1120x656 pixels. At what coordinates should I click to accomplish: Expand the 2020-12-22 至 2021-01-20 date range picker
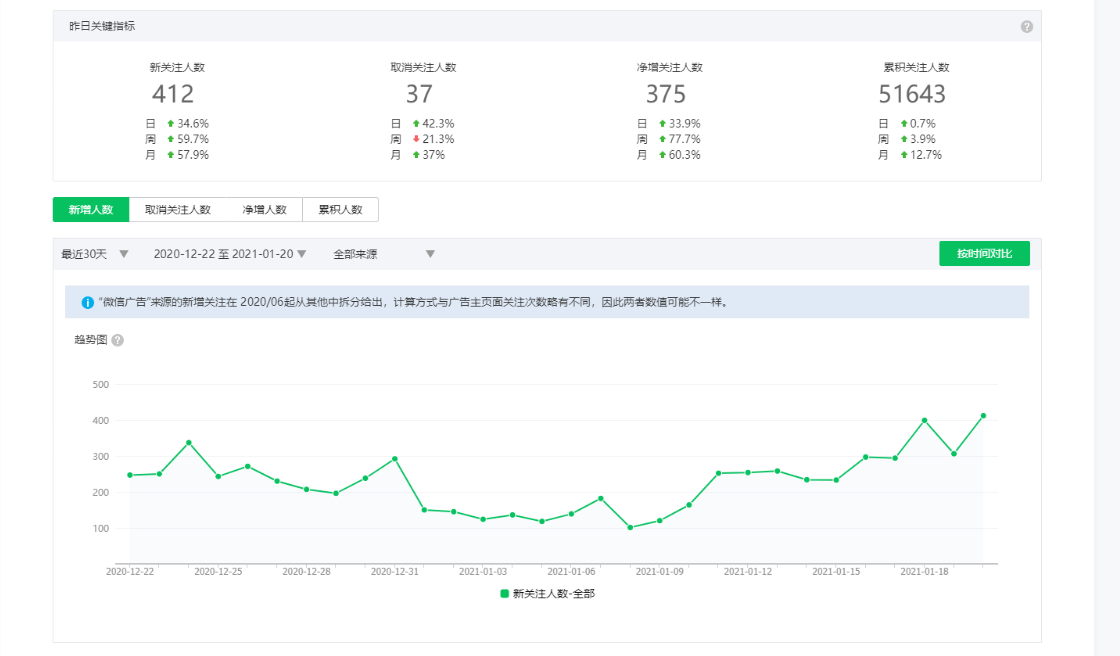[x=230, y=254]
